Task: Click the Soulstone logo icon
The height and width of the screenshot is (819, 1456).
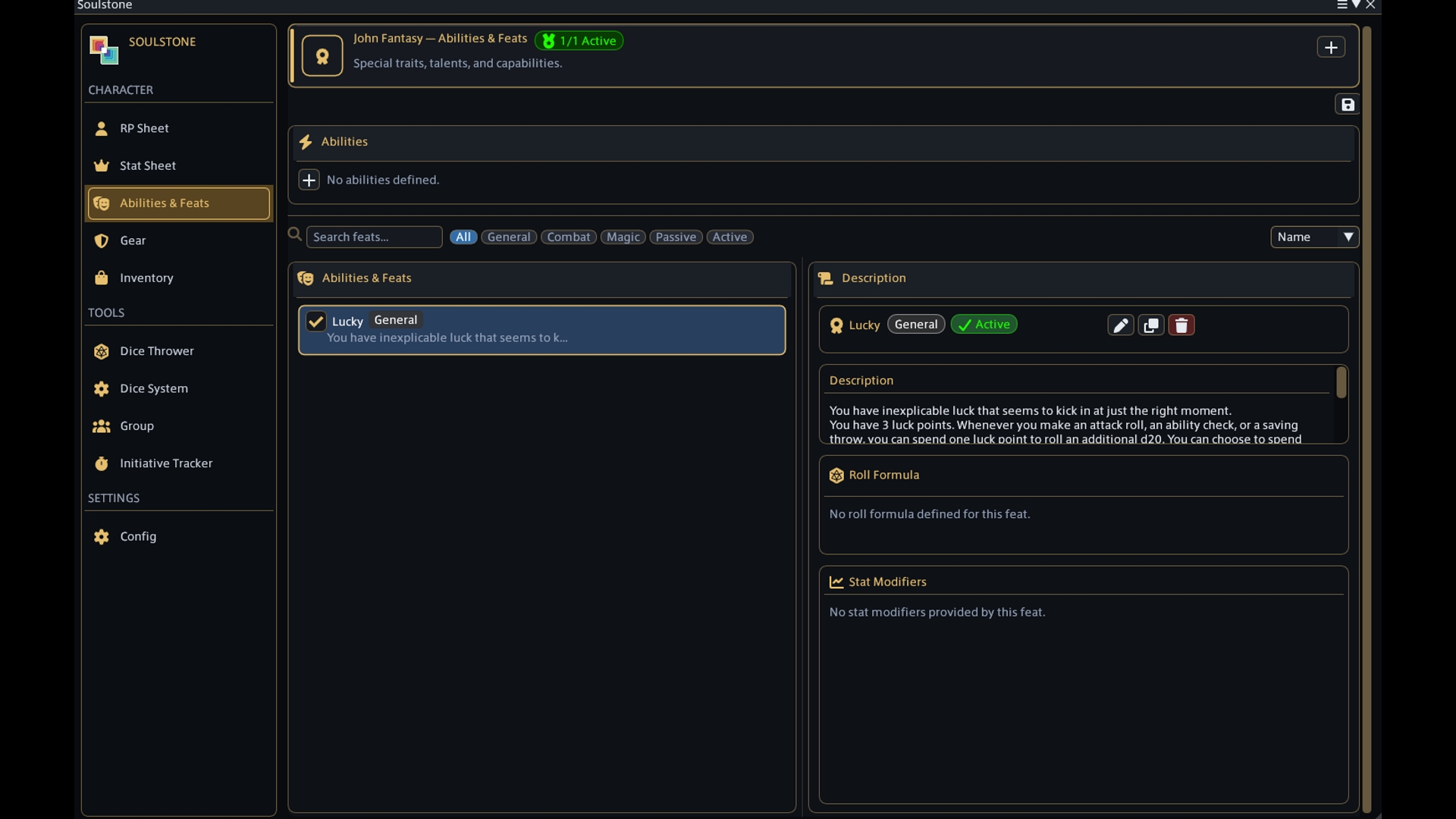Action: pyautogui.click(x=104, y=50)
